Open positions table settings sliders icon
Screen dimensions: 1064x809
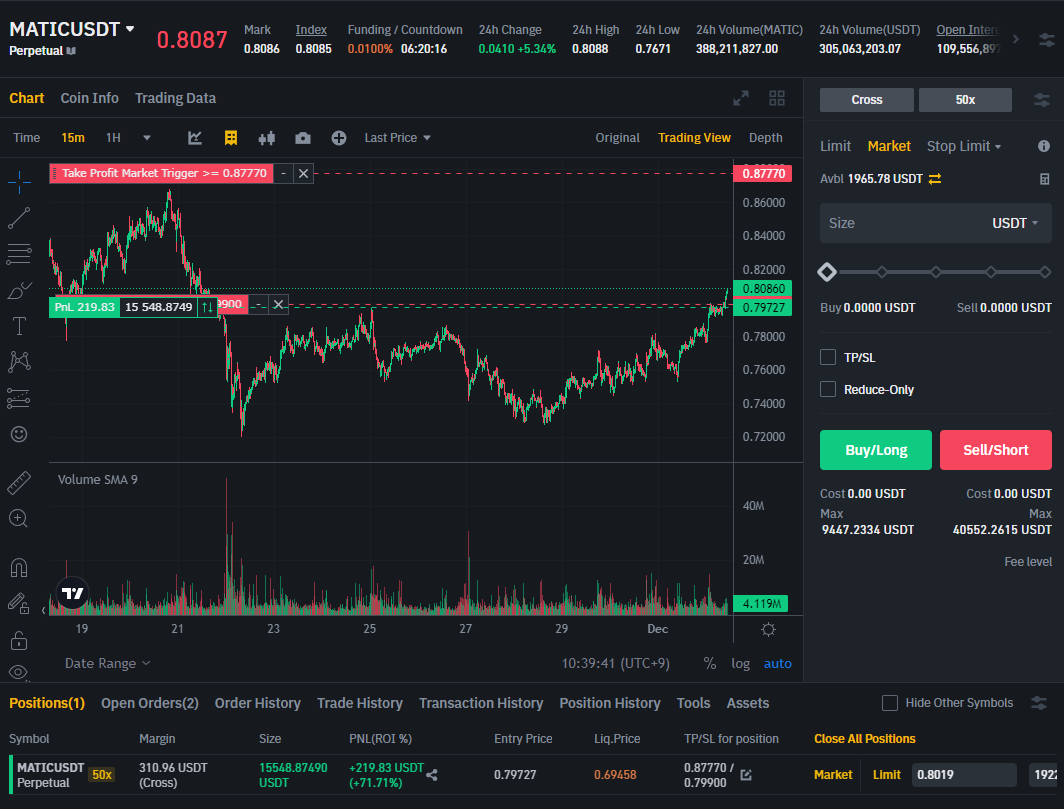[1039, 703]
